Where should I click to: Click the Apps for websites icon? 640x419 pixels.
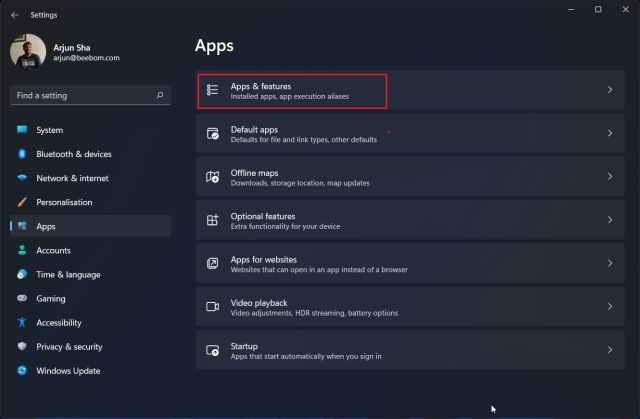[212, 263]
